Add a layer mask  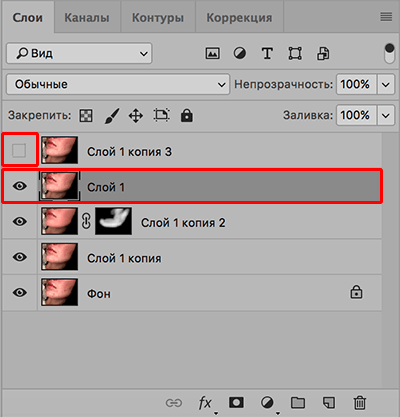236,403
